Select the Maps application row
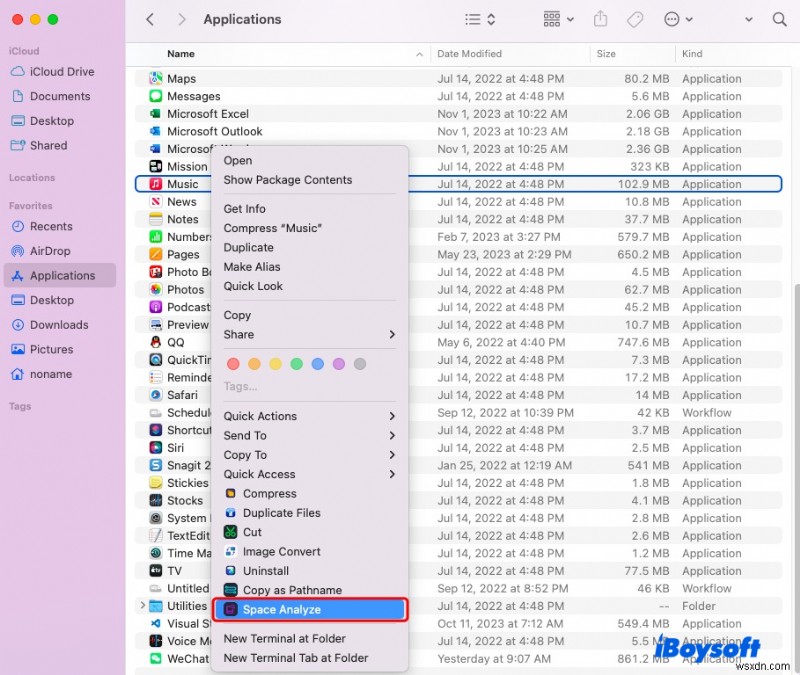 (458, 79)
